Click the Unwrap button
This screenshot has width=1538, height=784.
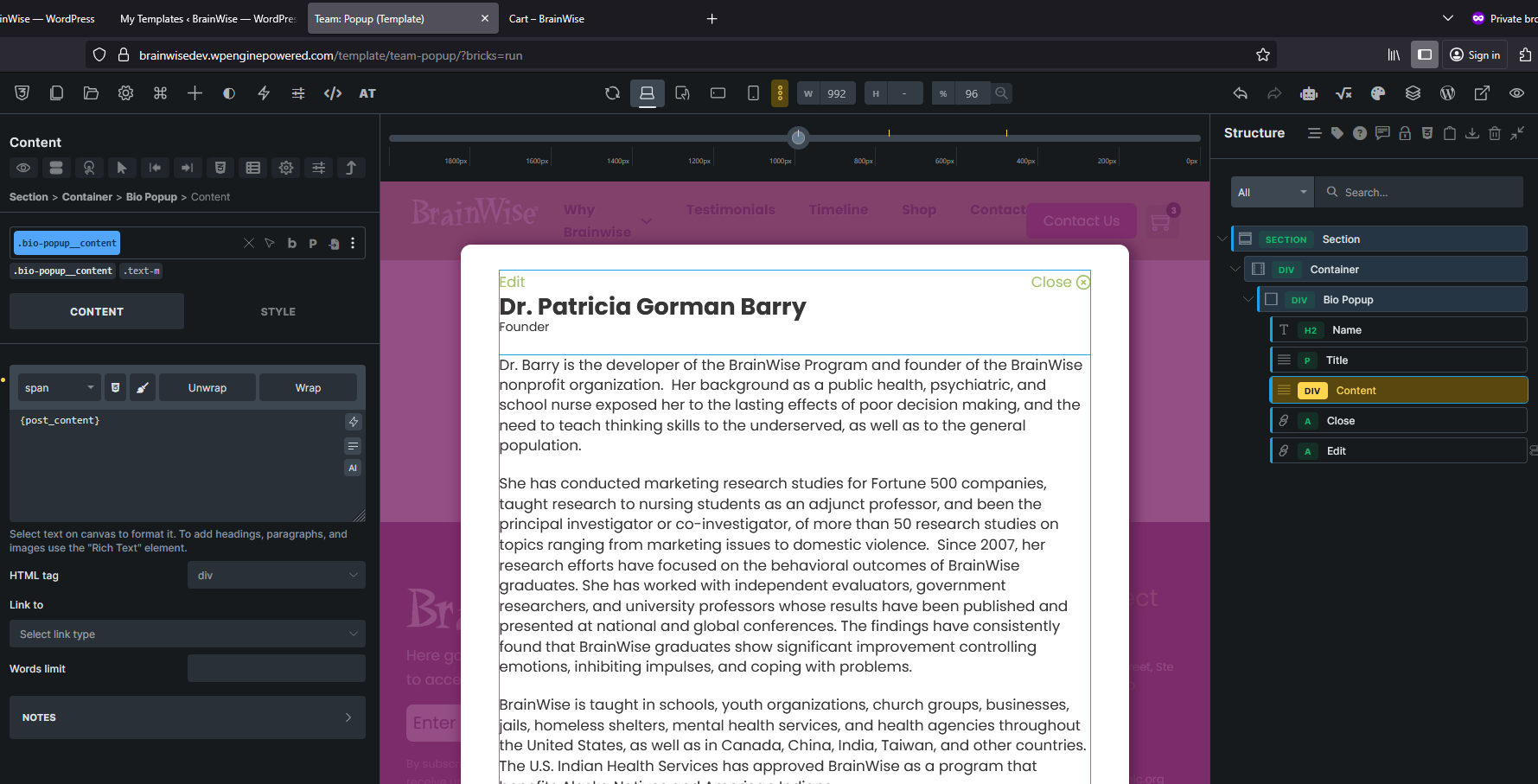(207, 387)
